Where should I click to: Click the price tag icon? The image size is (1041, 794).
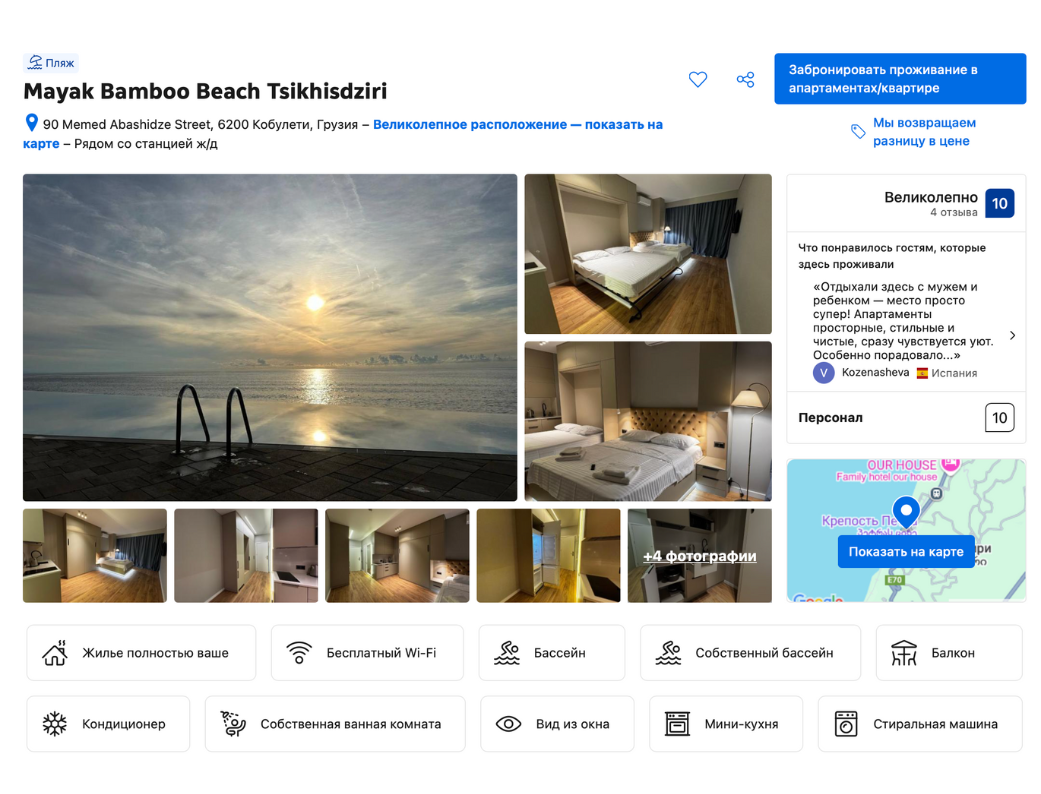click(858, 132)
